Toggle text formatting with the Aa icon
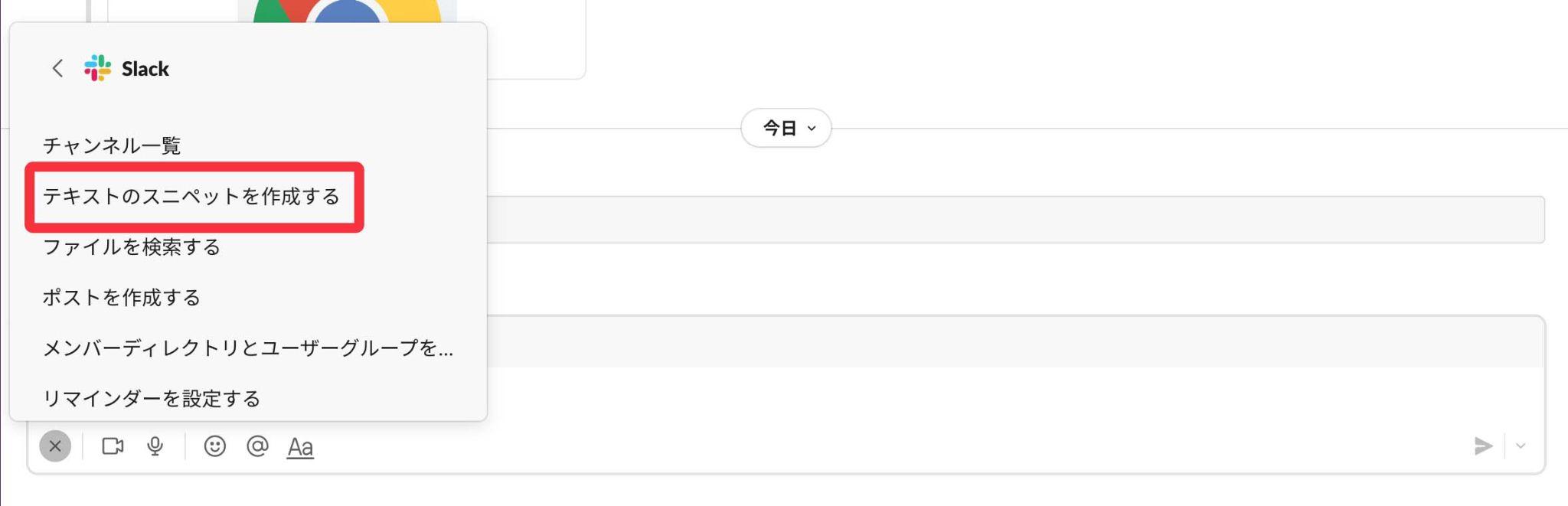The height and width of the screenshot is (506, 1568). (300, 447)
